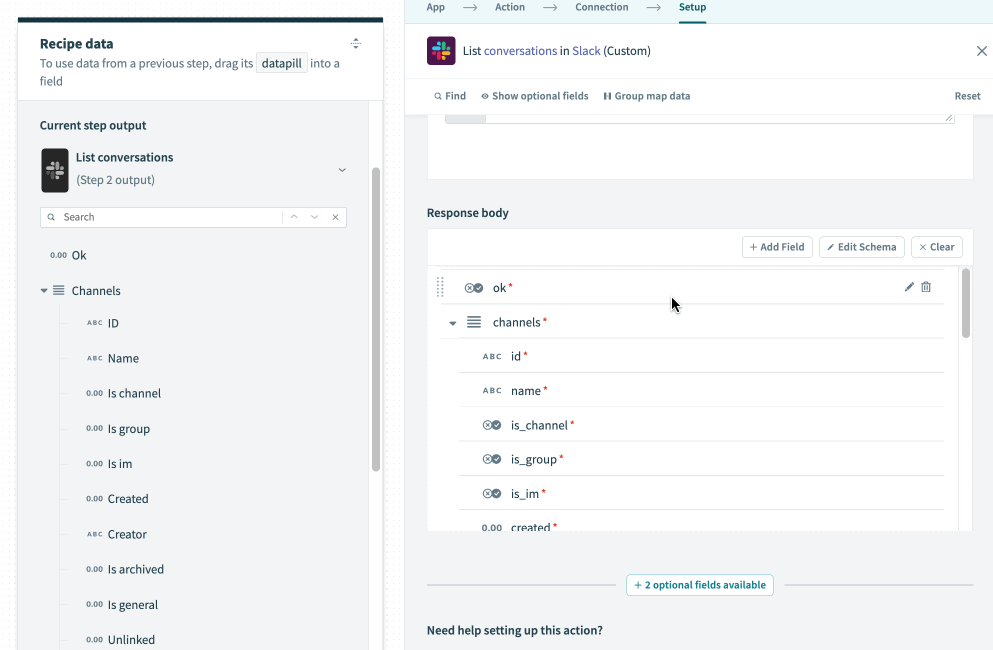Click the list type icon next to channels field
993x650 pixels.
472,322
